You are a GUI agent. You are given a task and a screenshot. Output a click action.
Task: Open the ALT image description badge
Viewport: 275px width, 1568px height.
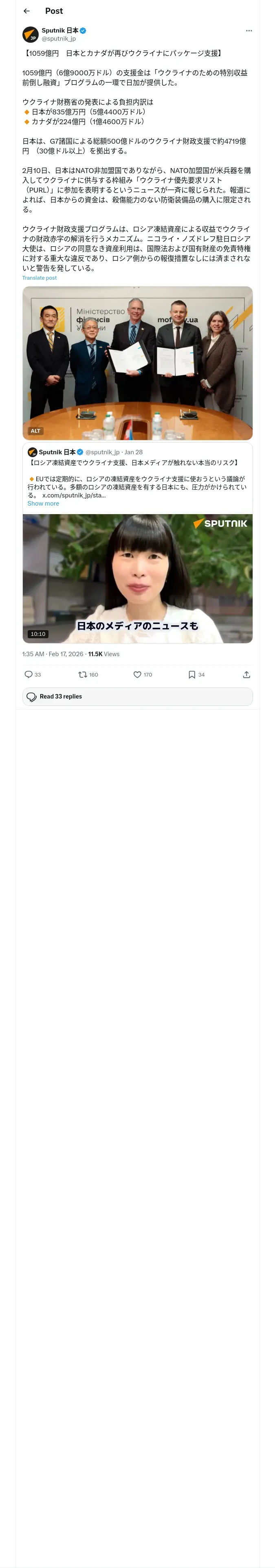pyautogui.click(x=35, y=431)
